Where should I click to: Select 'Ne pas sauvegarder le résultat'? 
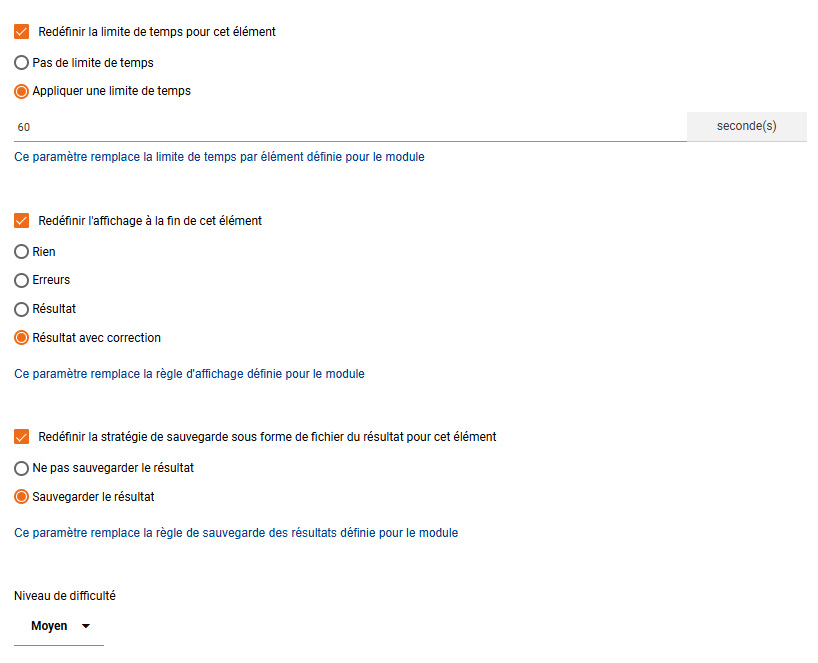22,468
